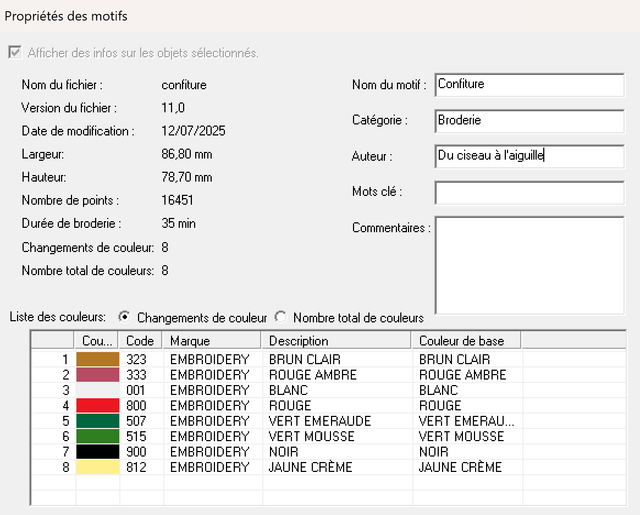The height and width of the screenshot is (515, 640).
Task: Click the NOIR black color swatch
Action: tap(98, 452)
